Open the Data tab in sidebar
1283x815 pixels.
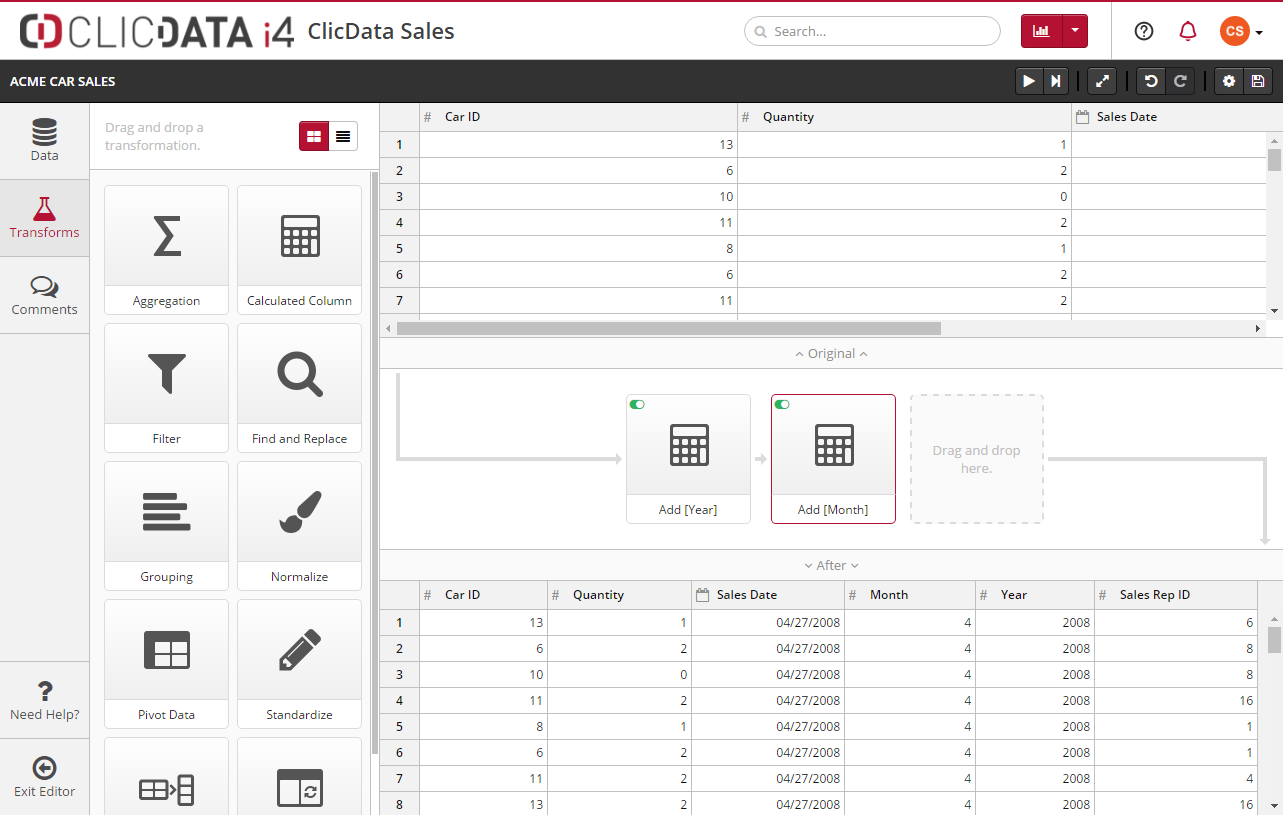click(x=44, y=141)
